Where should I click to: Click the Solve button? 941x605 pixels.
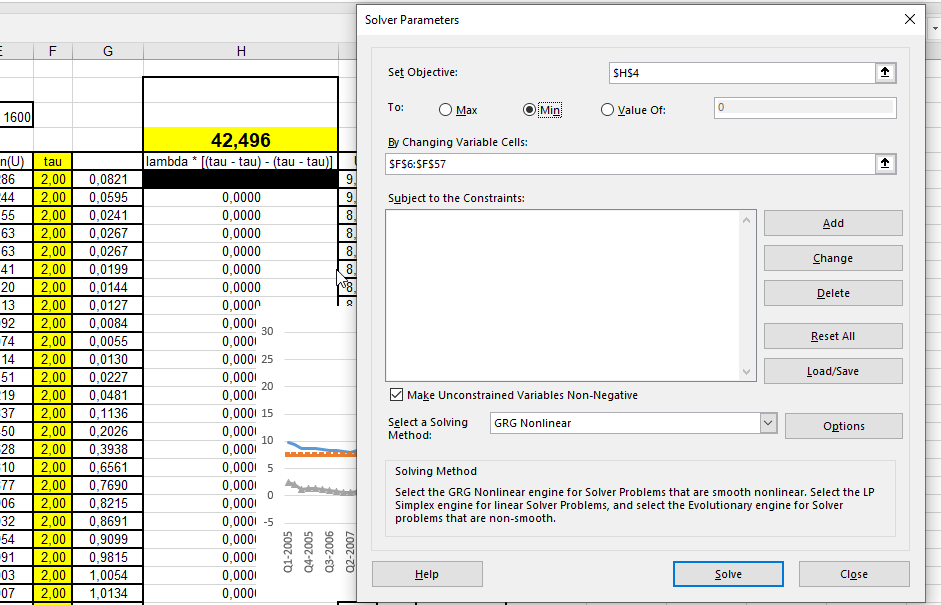point(728,574)
